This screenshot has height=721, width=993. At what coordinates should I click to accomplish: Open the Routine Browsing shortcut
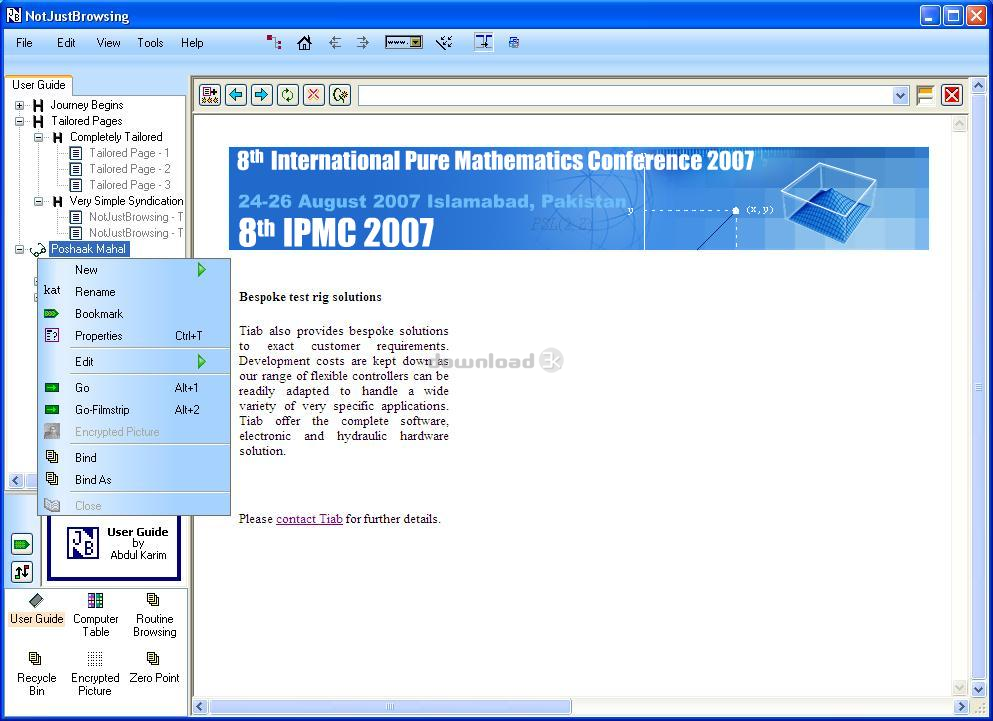(155, 615)
